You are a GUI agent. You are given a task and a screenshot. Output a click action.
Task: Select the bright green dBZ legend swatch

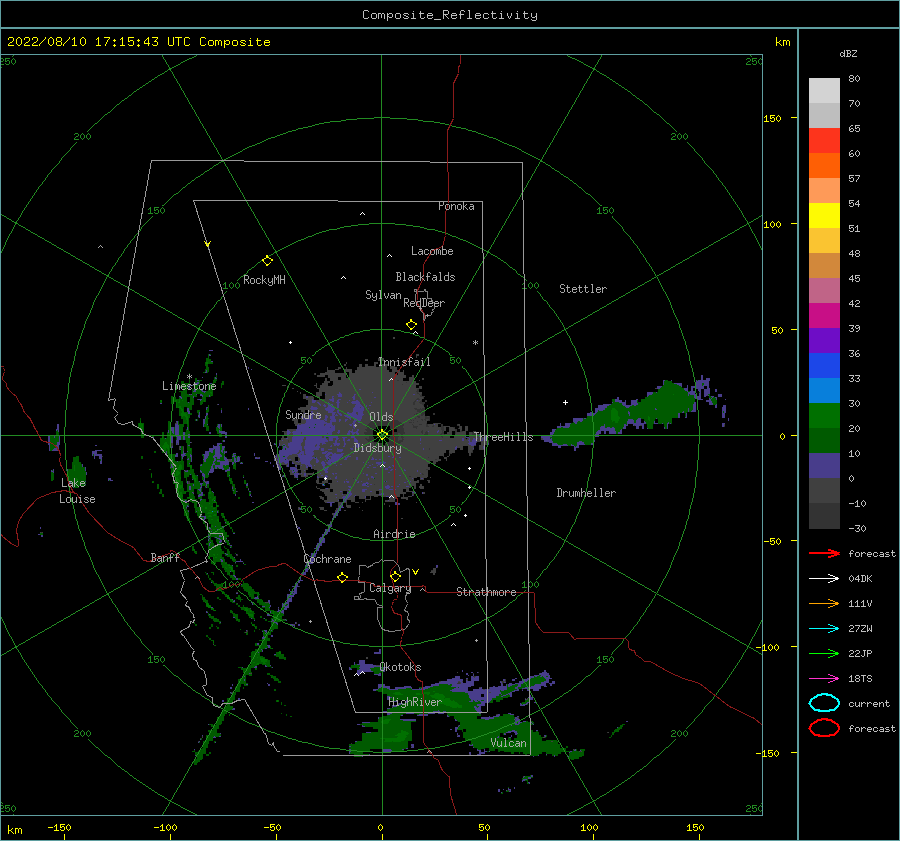coord(824,415)
